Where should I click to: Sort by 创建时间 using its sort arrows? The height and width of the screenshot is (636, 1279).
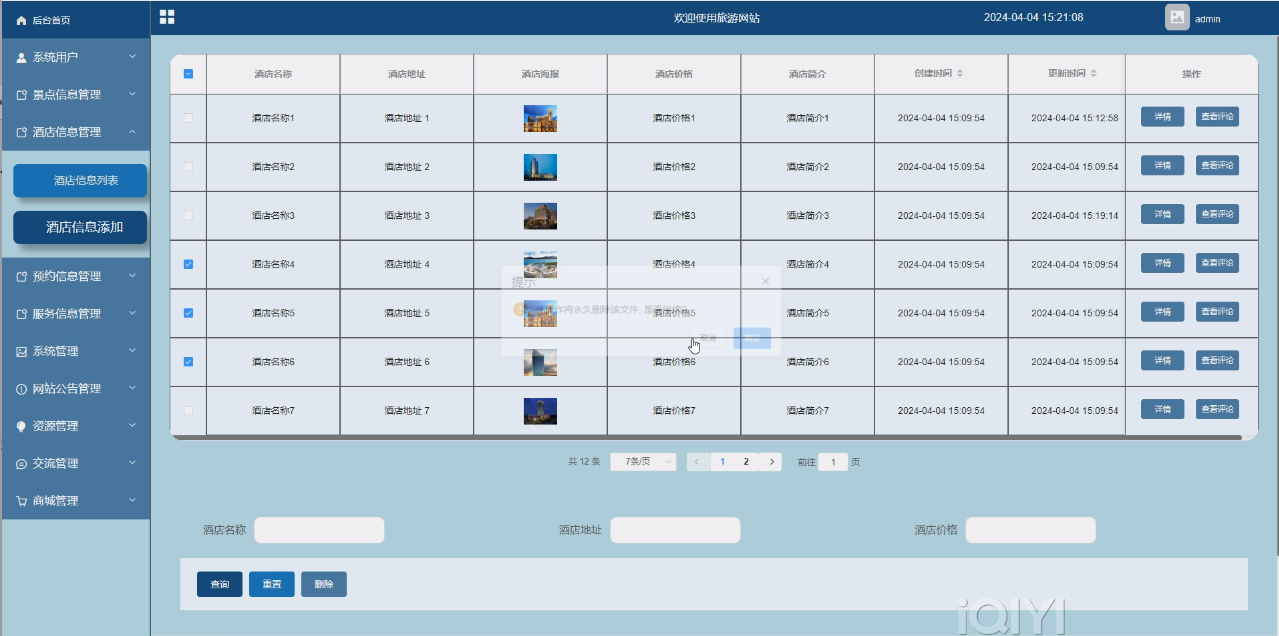click(960, 74)
